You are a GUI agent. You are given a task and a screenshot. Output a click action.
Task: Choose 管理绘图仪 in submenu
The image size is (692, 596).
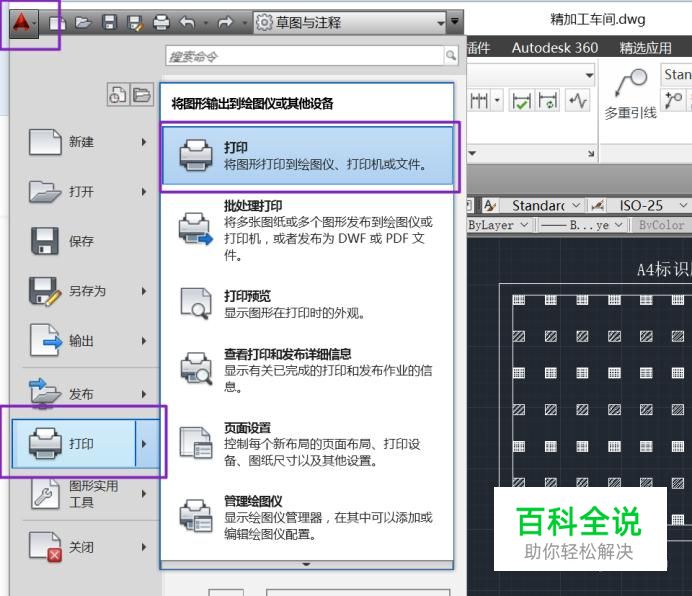(308, 517)
